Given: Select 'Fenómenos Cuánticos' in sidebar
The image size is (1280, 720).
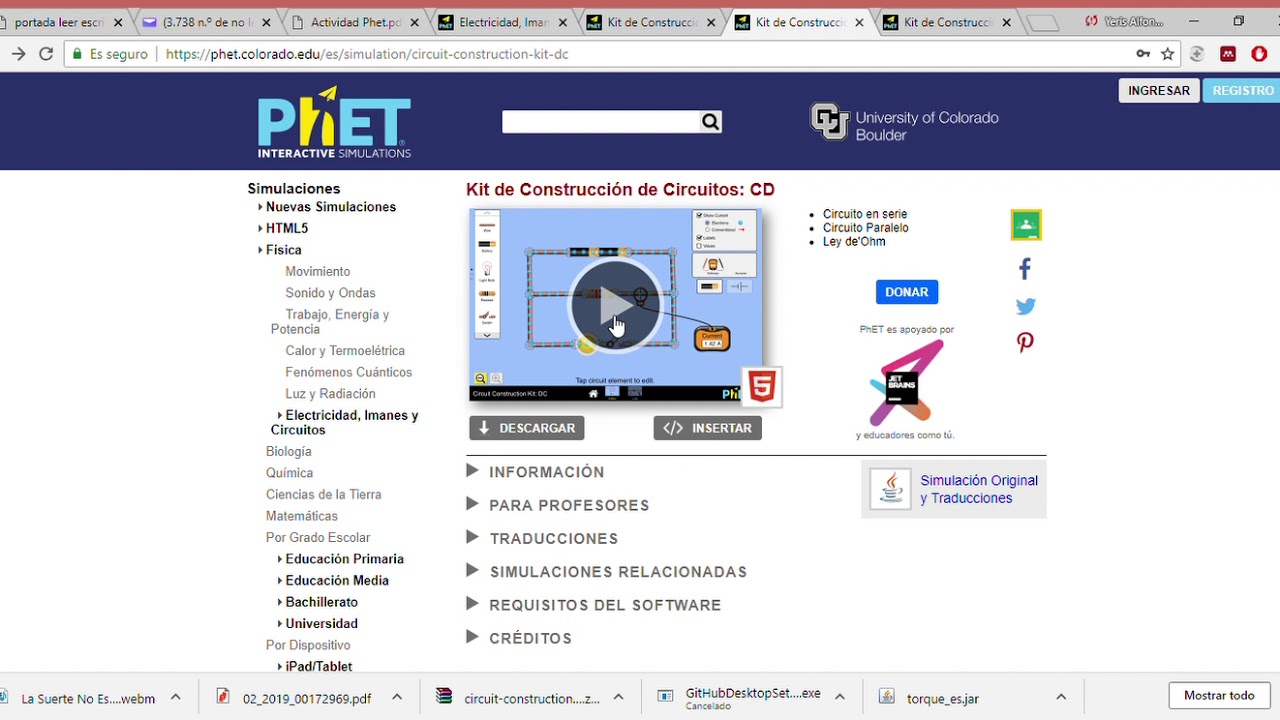Looking at the screenshot, I should click(348, 372).
